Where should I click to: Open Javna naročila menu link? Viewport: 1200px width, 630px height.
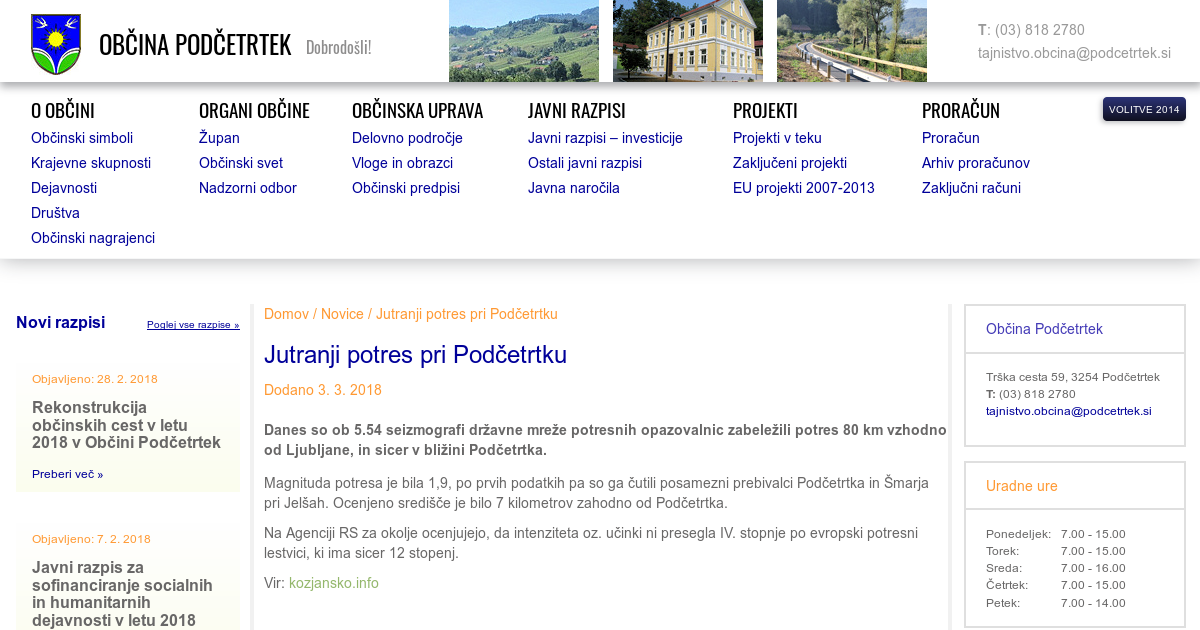(x=573, y=188)
